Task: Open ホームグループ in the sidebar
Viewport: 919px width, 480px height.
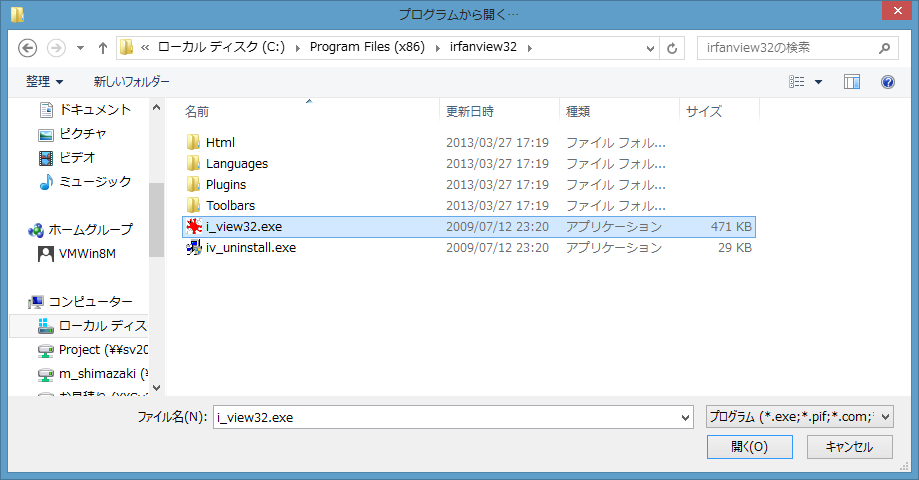Action: tap(80, 230)
